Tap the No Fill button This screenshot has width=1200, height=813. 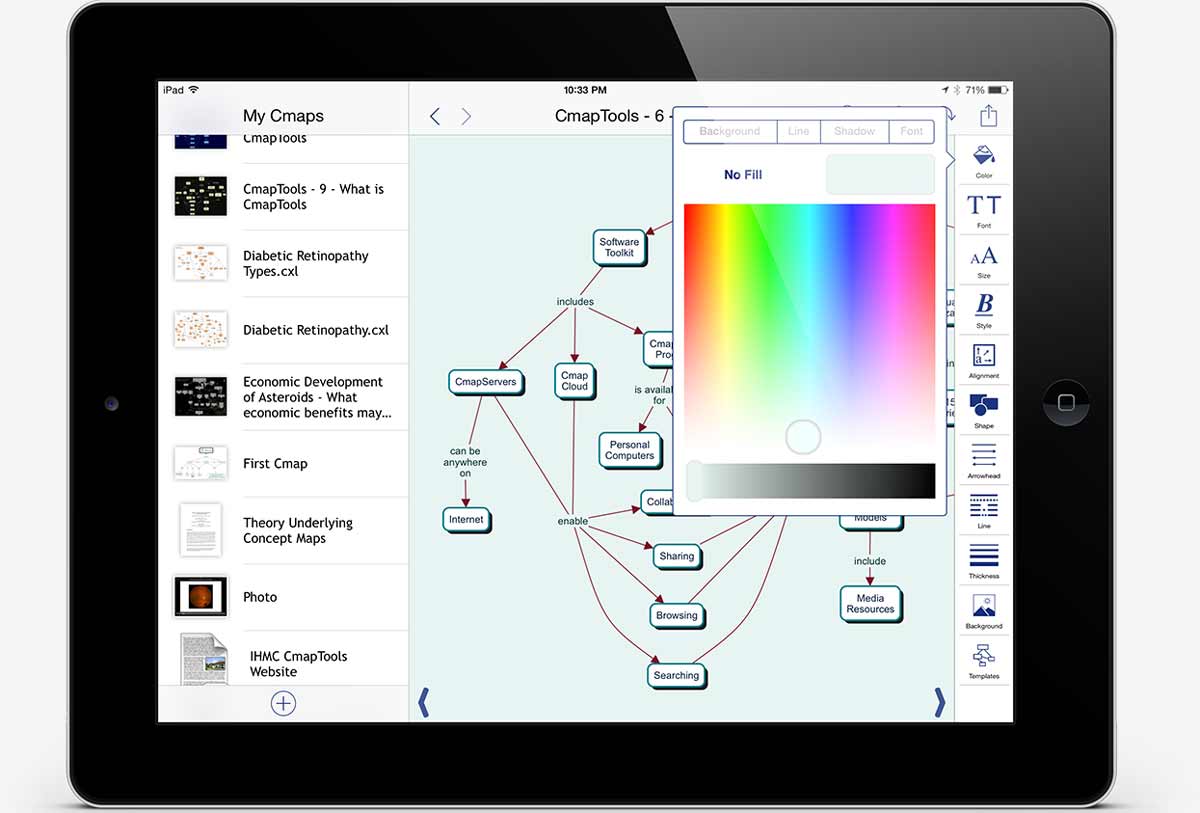(x=743, y=175)
